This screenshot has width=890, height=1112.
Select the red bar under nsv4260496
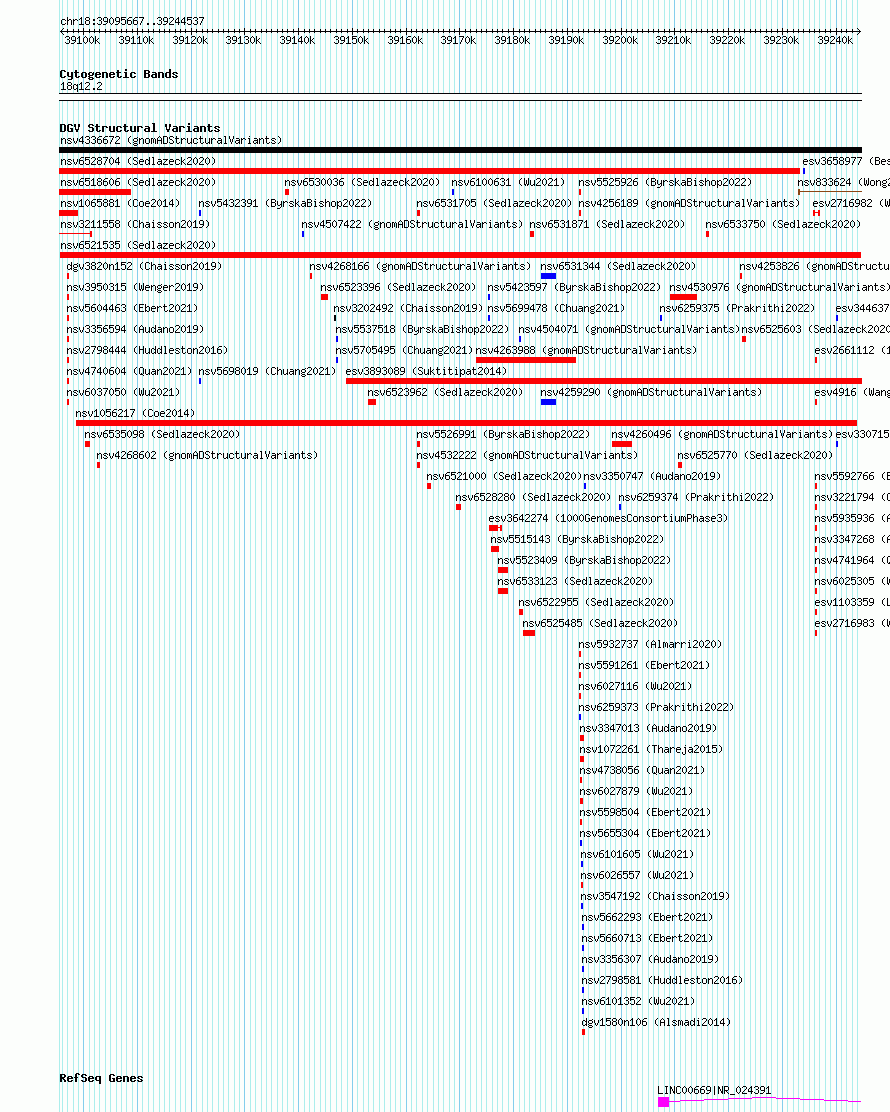click(x=622, y=444)
